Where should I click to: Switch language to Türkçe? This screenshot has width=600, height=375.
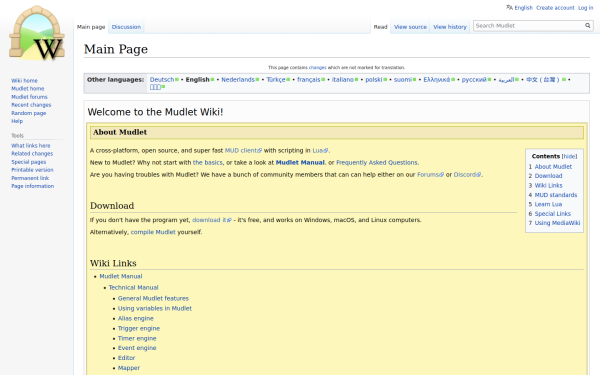pyautogui.click(x=276, y=80)
